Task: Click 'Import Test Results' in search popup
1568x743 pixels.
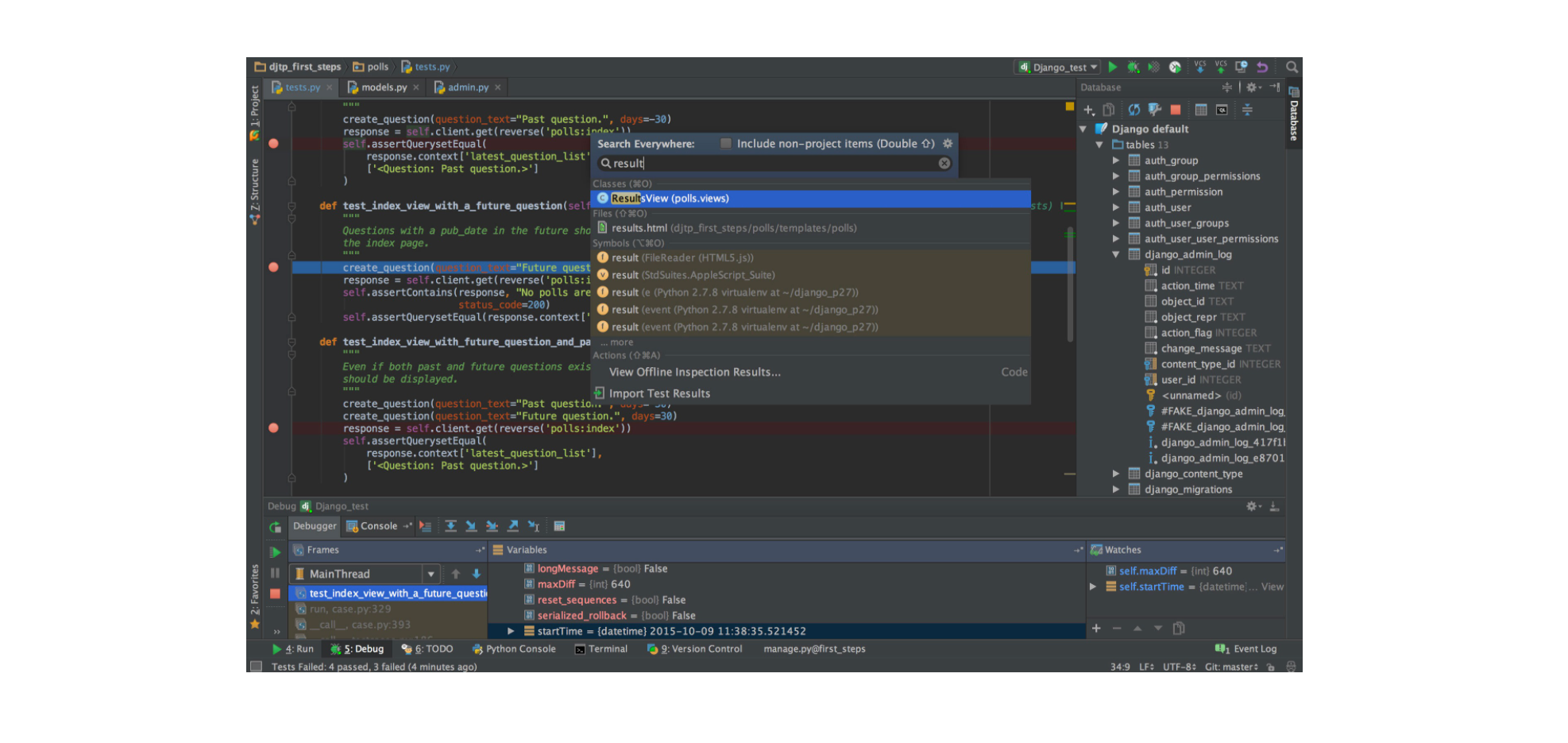Action: [x=659, y=393]
